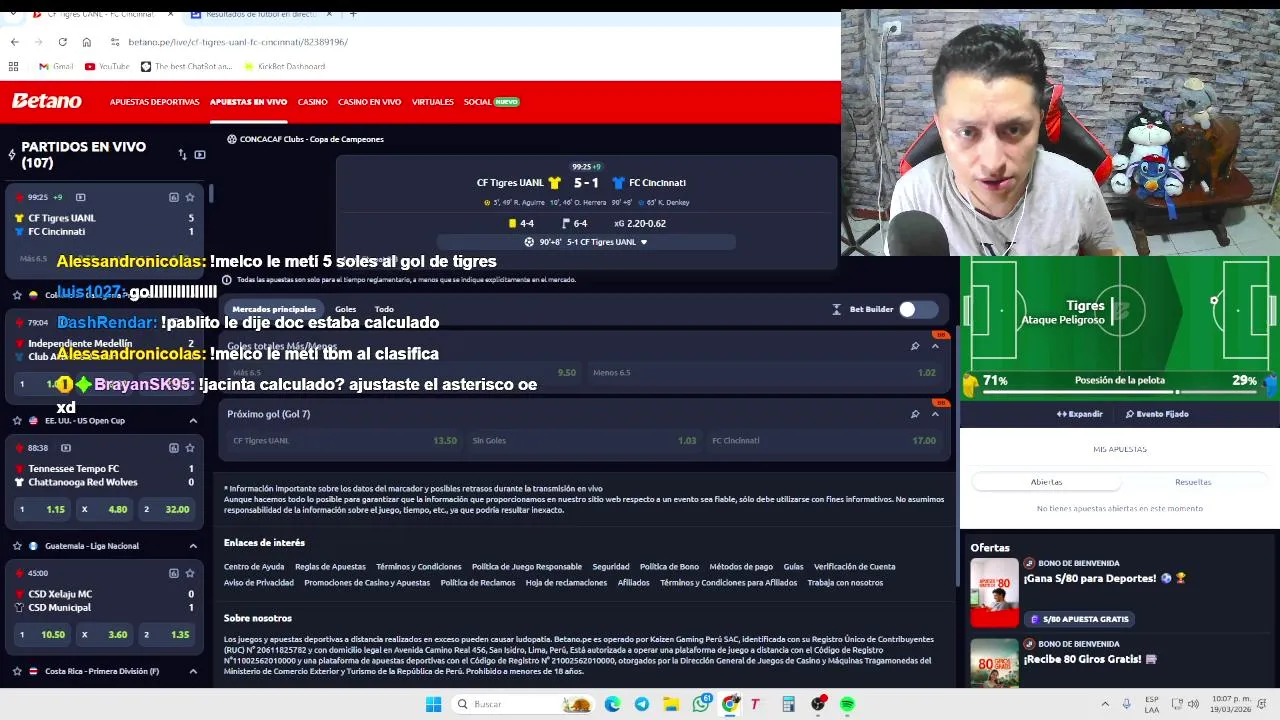The height and width of the screenshot is (720, 1280).
Task: Open the Apuestas en Vivo menu
Action: pos(248,102)
